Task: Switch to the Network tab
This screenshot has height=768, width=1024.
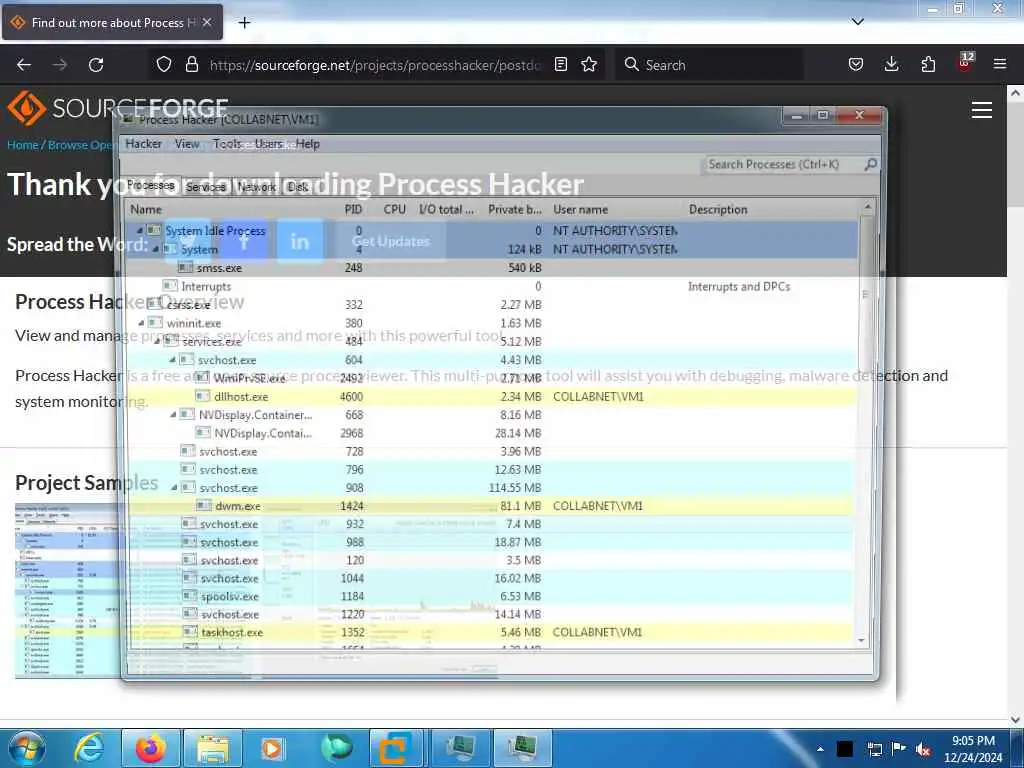Action: pos(257,187)
